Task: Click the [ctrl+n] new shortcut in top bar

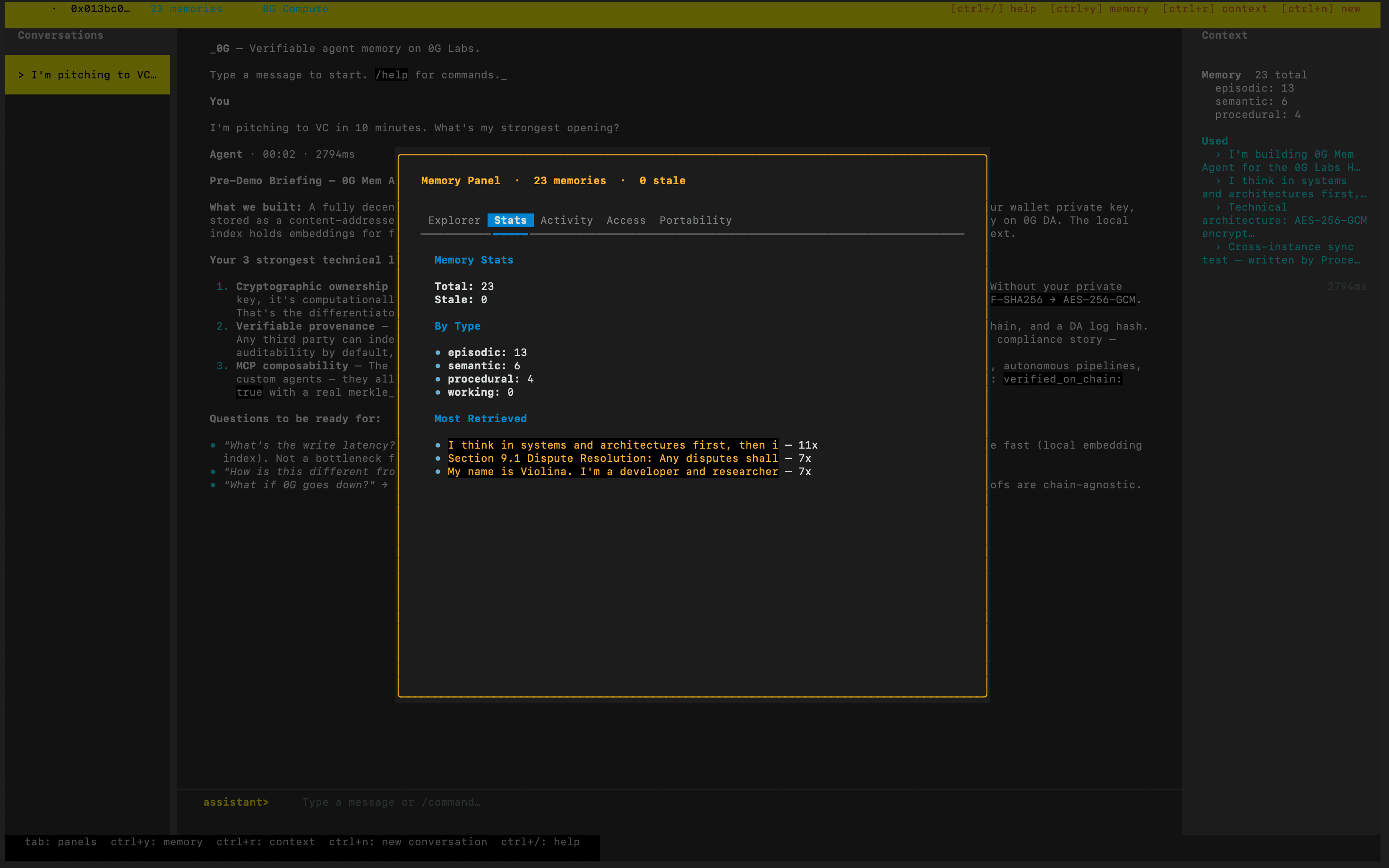Action: (1320, 9)
